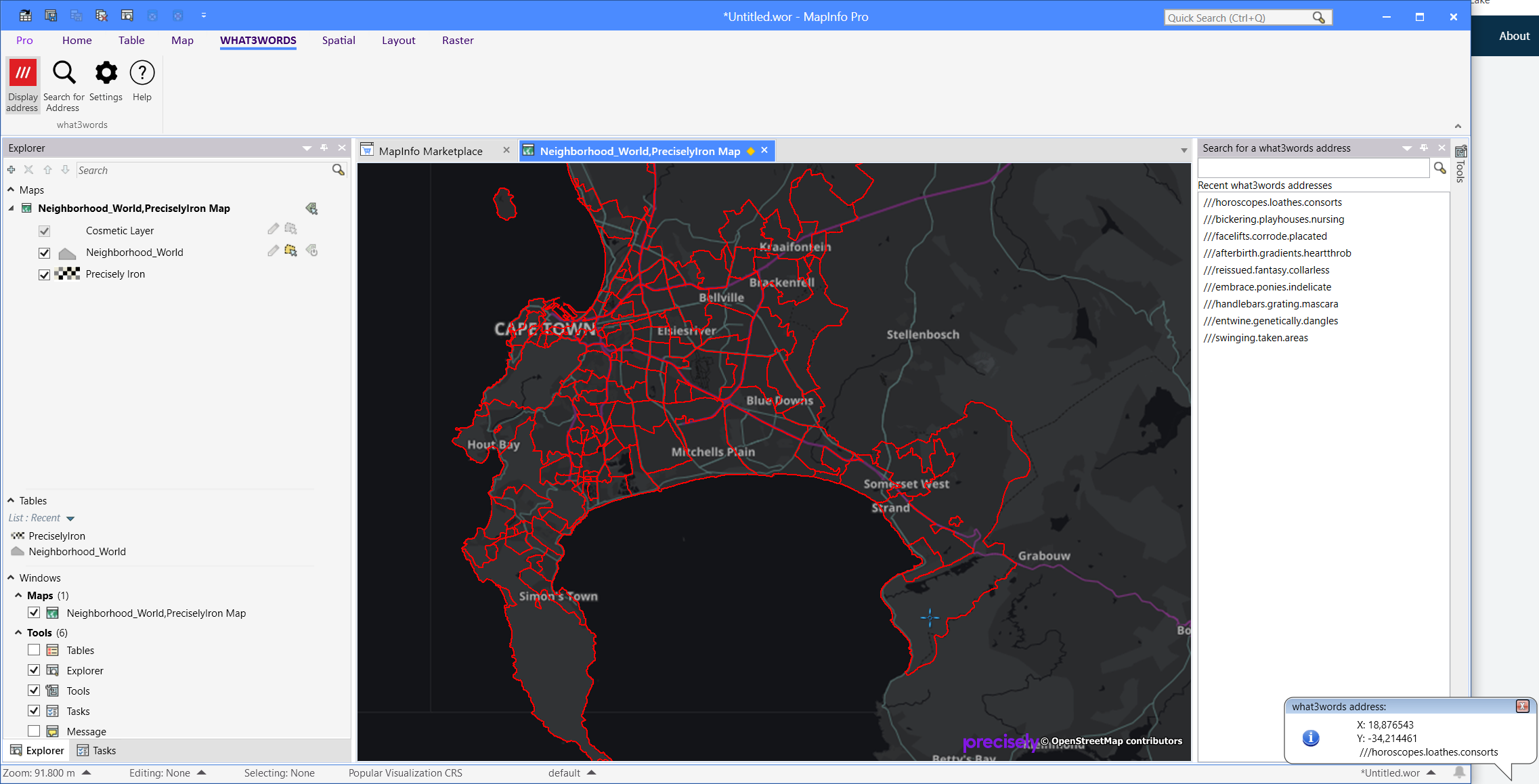Click the move down arrow in Explorer toolbar
Viewport: 1539px width, 784px height.
click(x=65, y=170)
